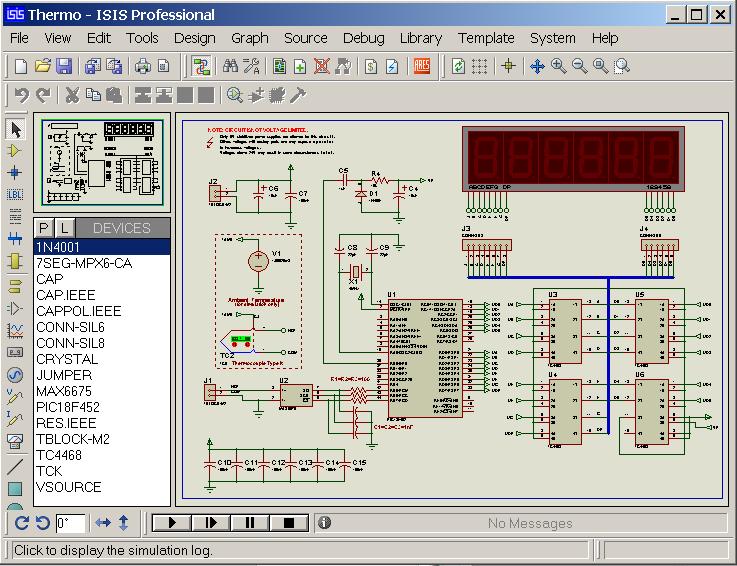Screen dimensions: 737x566
Task: Open the Debug menu
Action: (x=363, y=38)
